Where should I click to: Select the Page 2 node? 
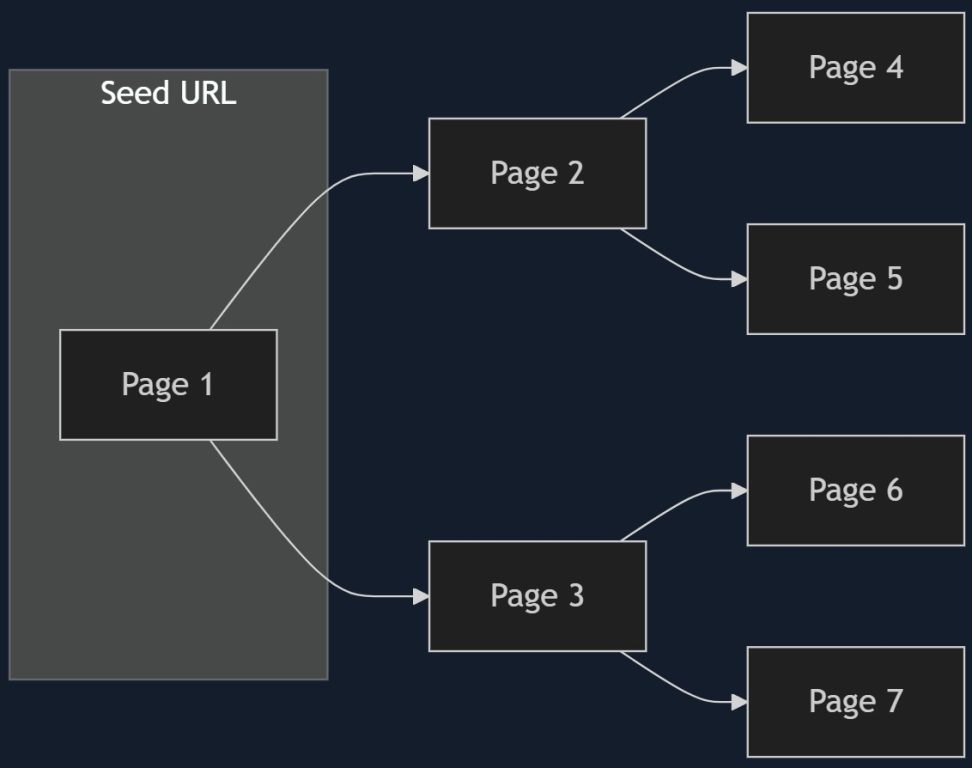coord(537,174)
